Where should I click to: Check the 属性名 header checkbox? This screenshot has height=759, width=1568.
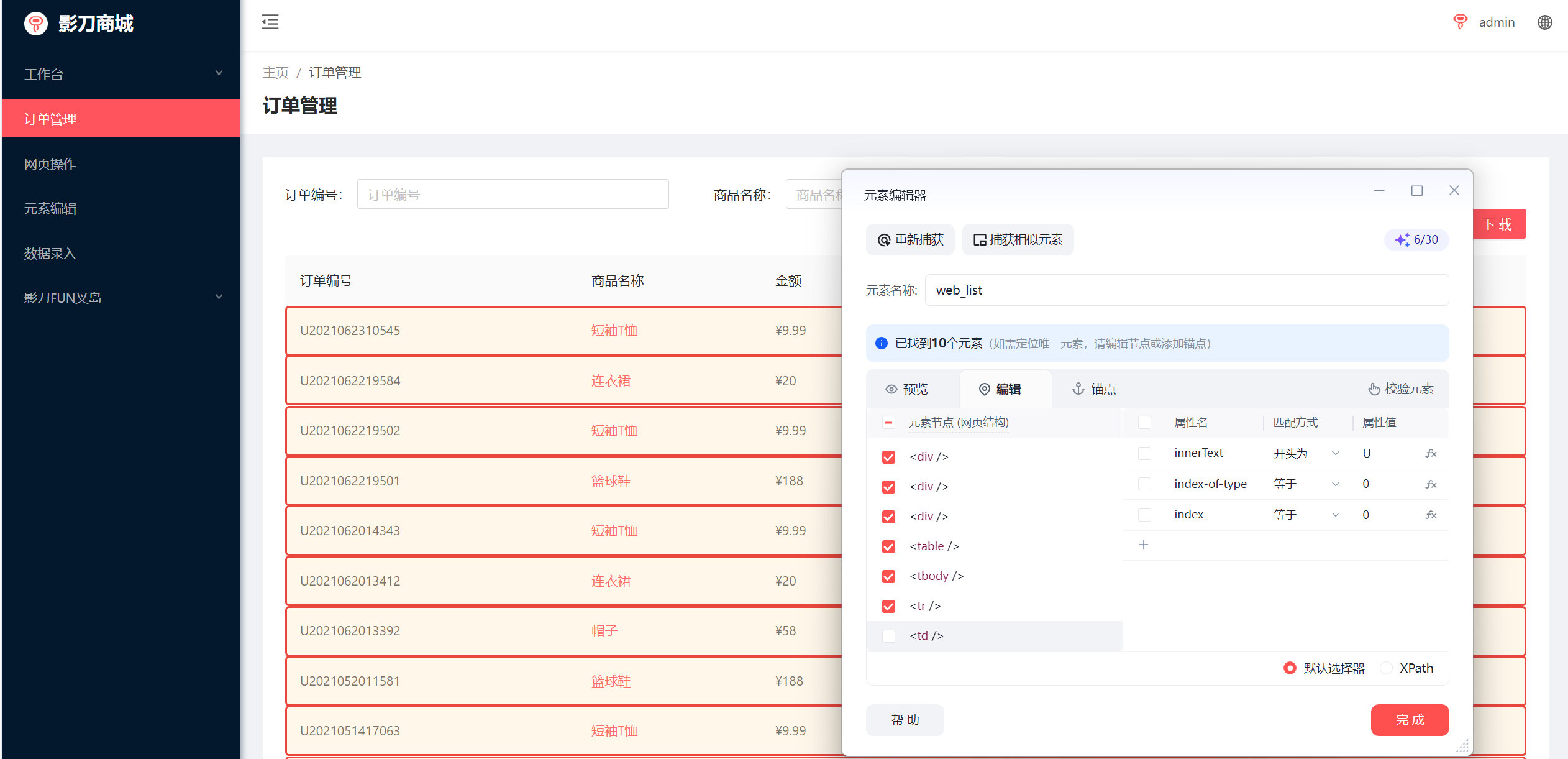[x=1144, y=423]
